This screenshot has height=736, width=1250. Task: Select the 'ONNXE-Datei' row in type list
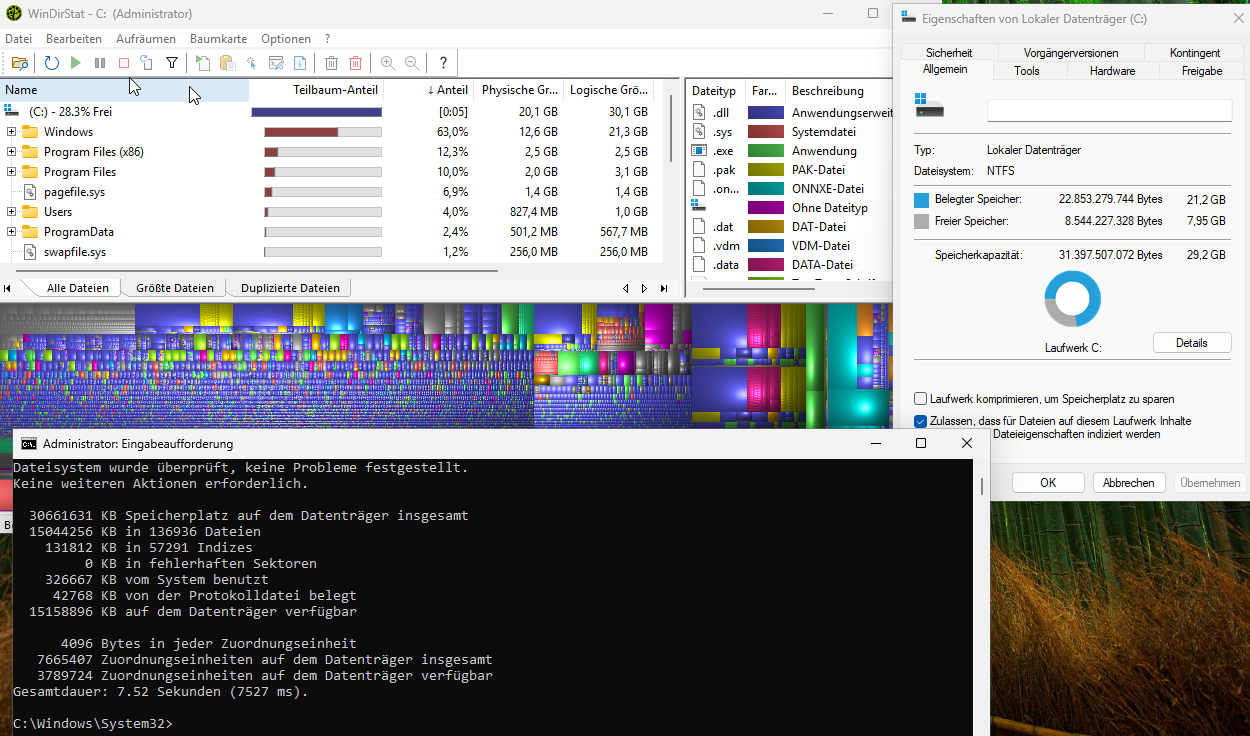(x=790, y=189)
